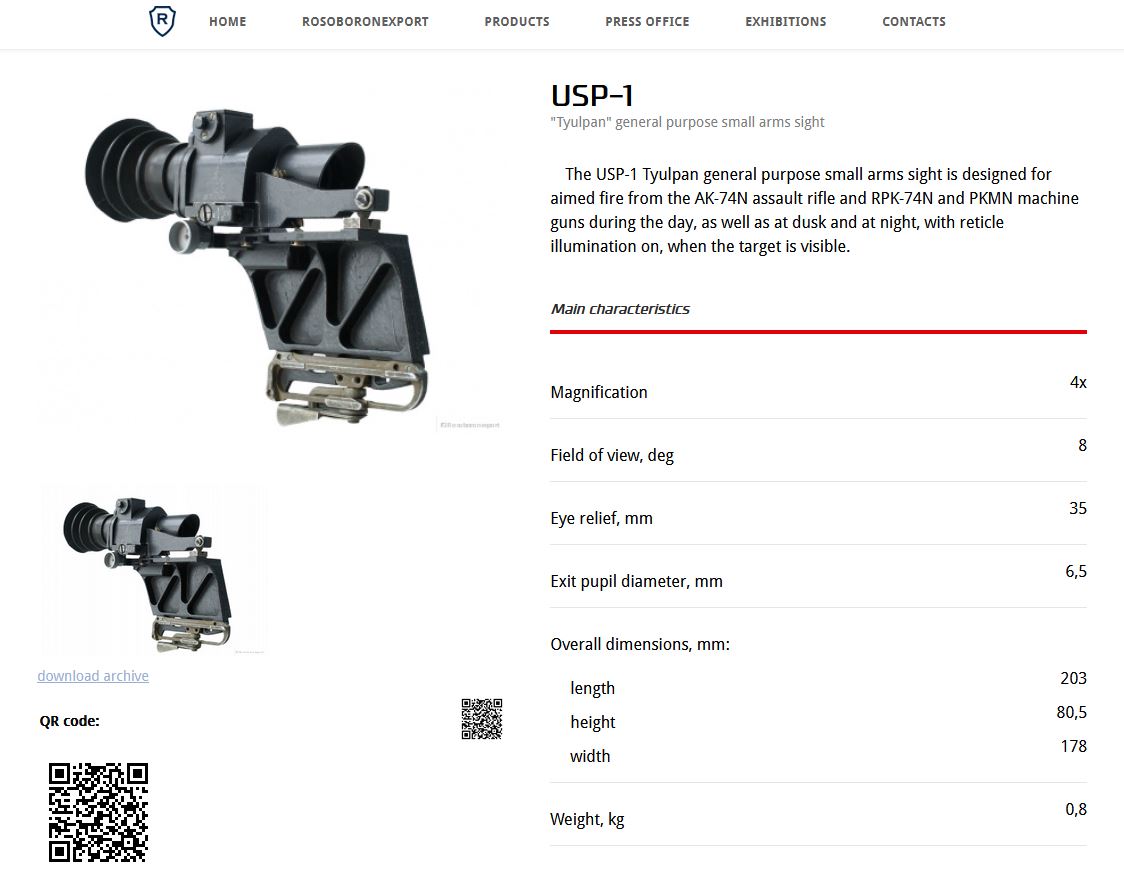Click the Eye relief specification row

[818, 514]
